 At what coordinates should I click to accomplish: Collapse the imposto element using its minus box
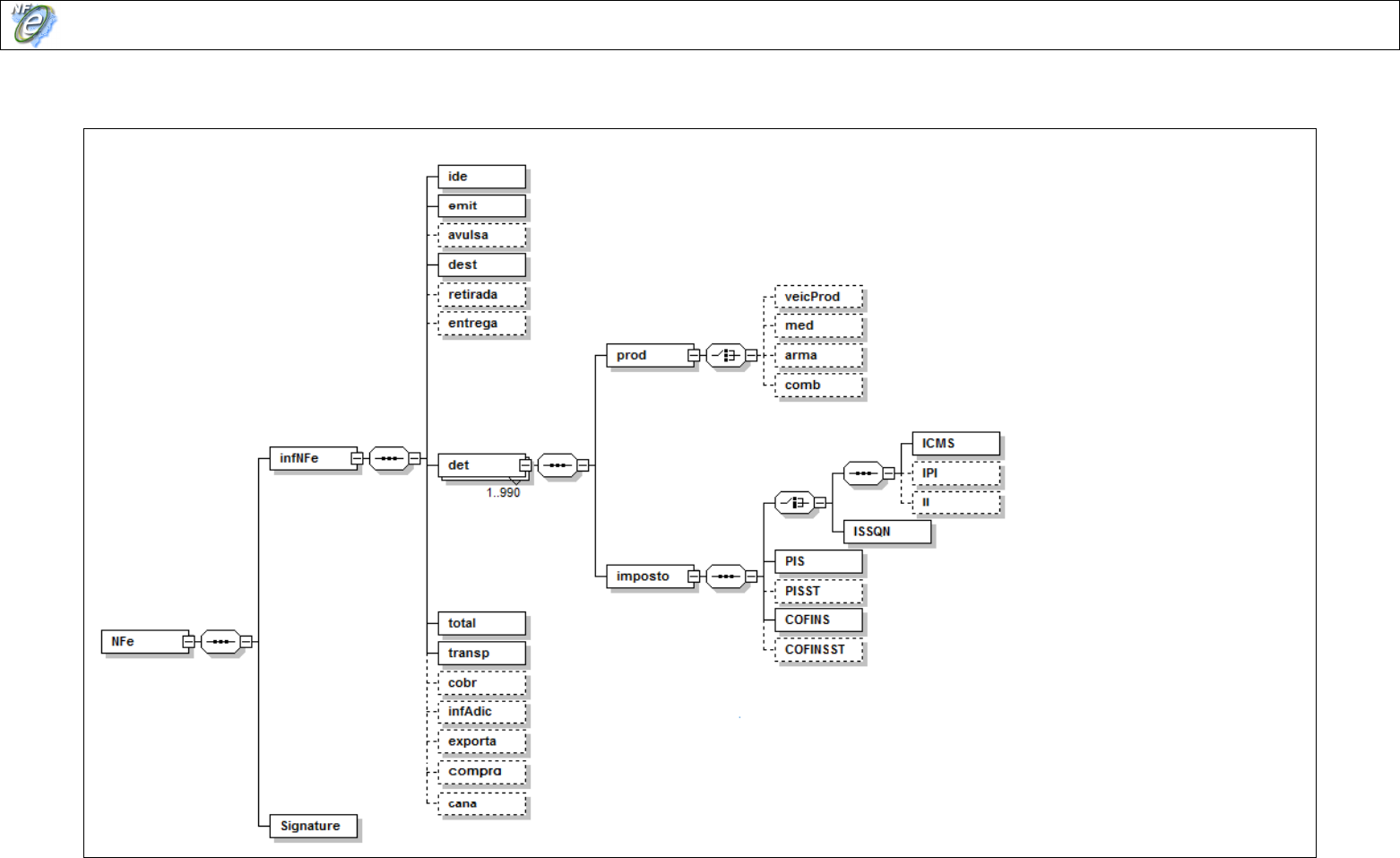tap(694, 576)
